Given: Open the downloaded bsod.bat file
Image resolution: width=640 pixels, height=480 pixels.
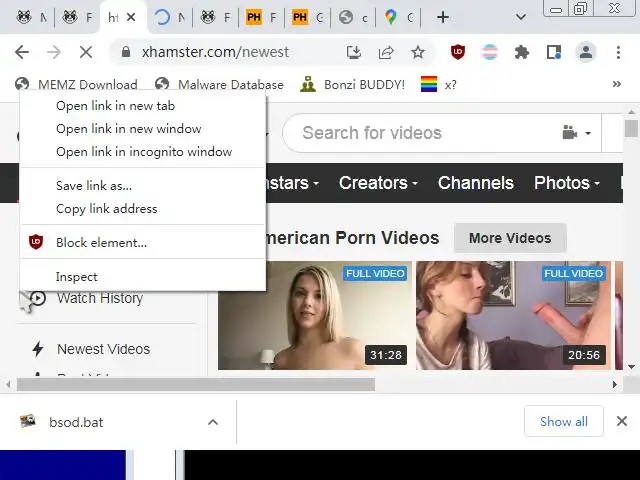Looking at the screenshot, I should pyautogui.click(x=76, y=422).
